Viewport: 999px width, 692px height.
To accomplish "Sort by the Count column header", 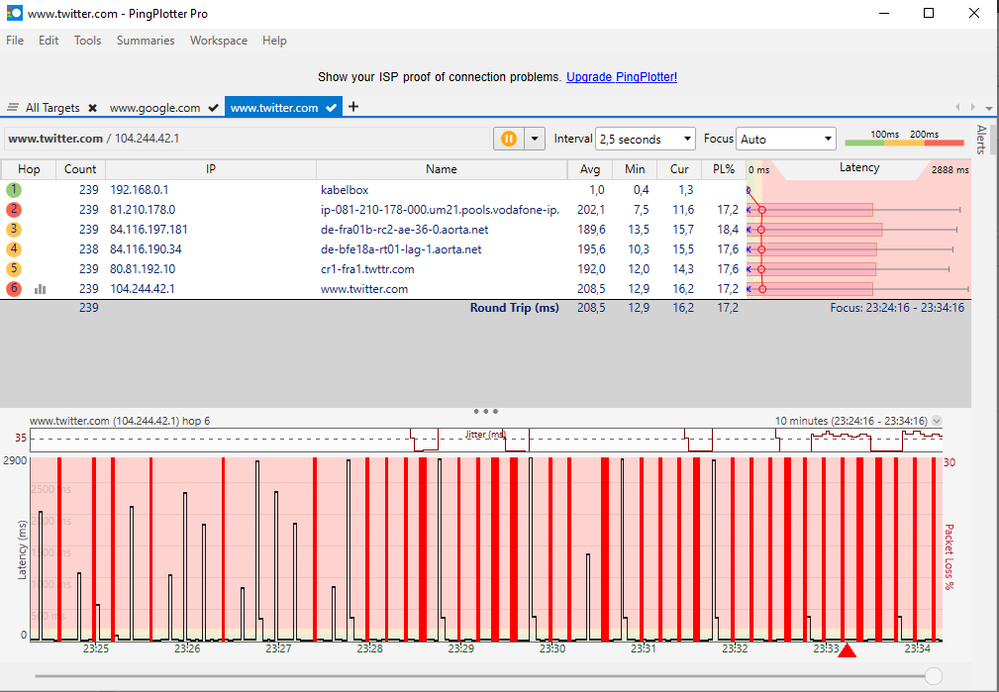I will tap(80, 169).
